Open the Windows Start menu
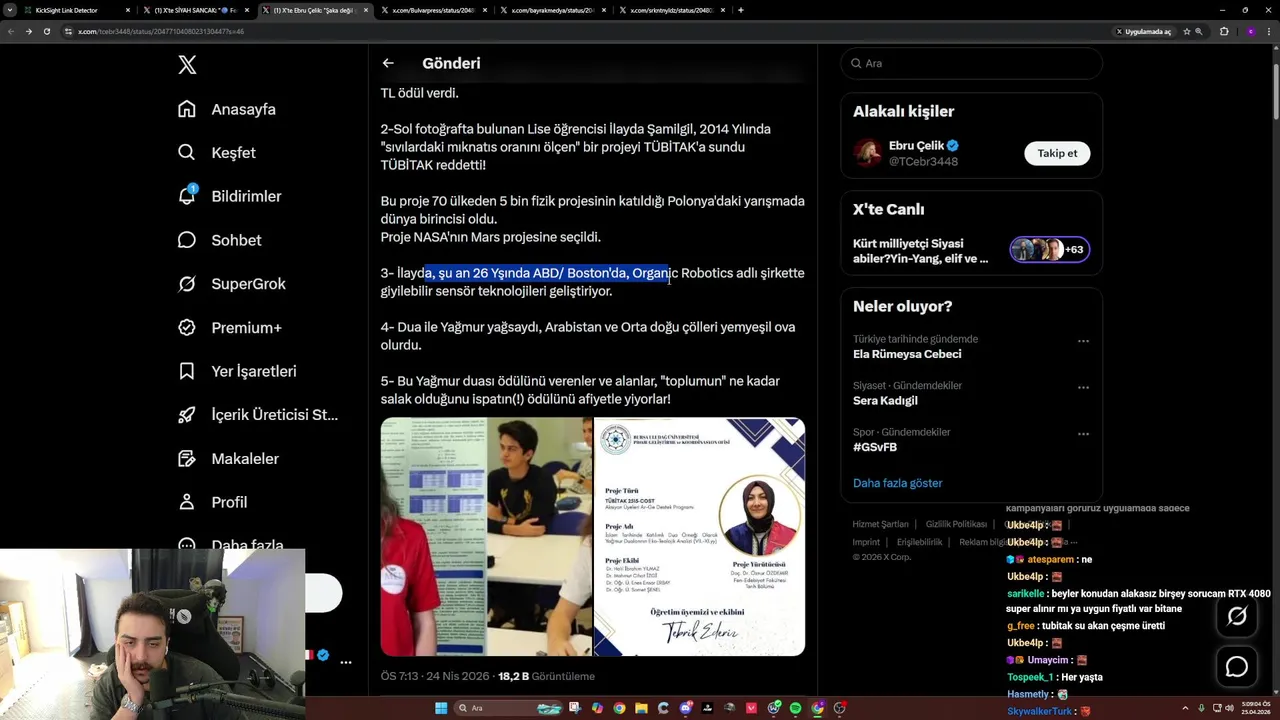The image size is (1280, 720). [x=441, y=708]
